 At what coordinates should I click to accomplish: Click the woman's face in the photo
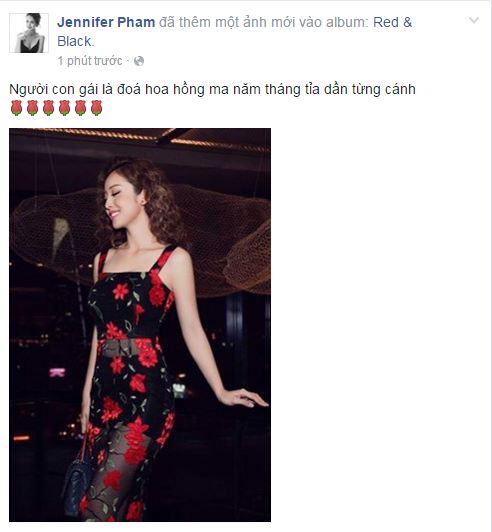[115, 201]
